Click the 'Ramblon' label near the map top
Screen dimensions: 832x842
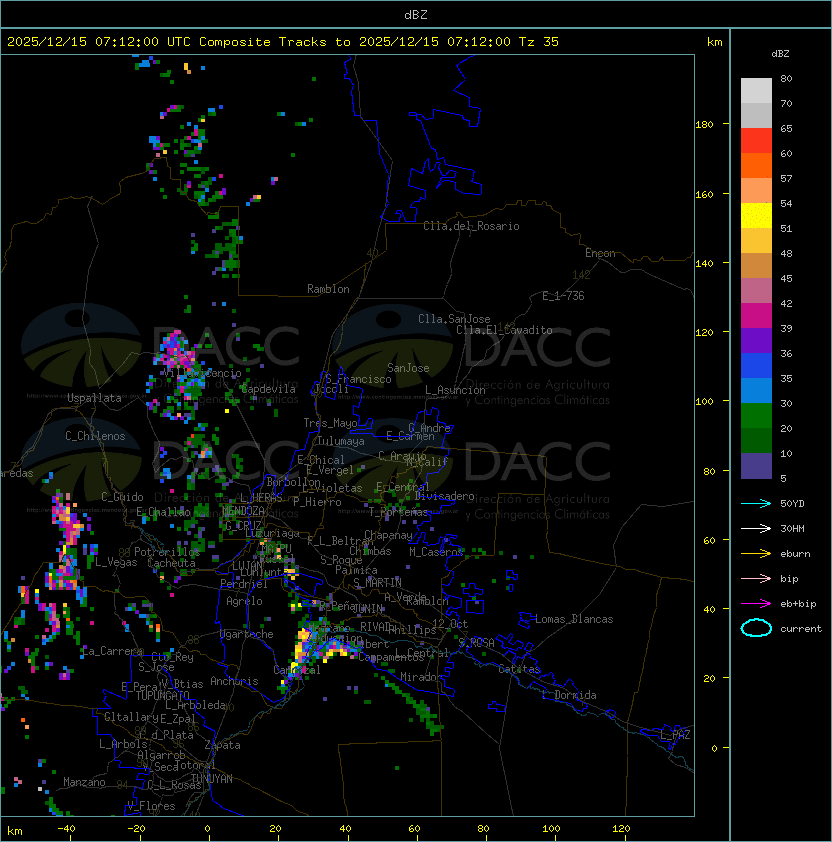[x=328, y=289]
